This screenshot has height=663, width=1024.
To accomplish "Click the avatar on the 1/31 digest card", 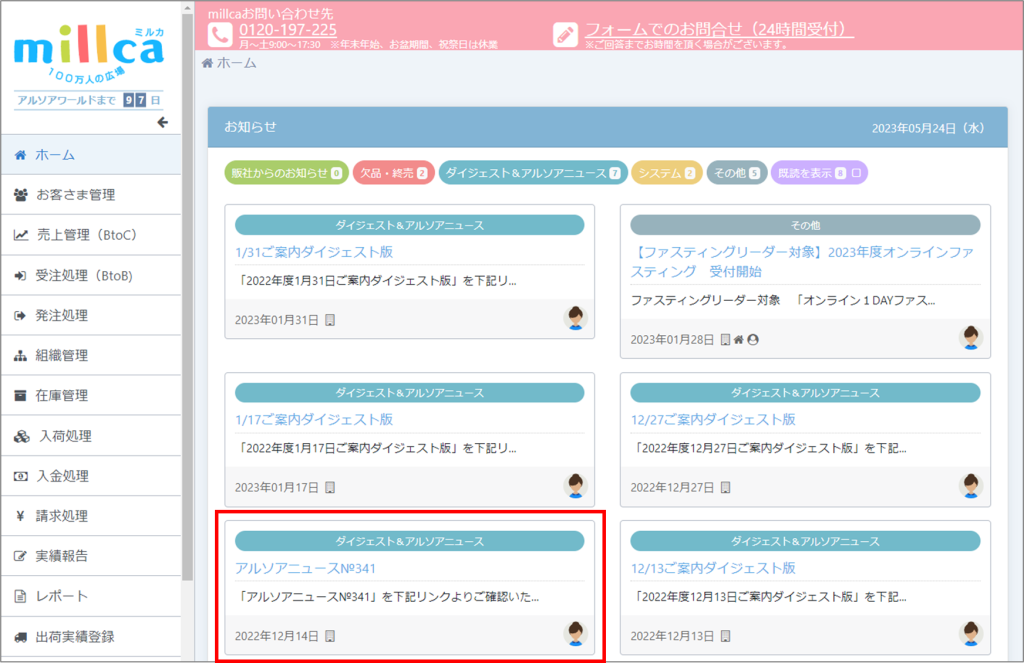I will [x=575, y=319].
